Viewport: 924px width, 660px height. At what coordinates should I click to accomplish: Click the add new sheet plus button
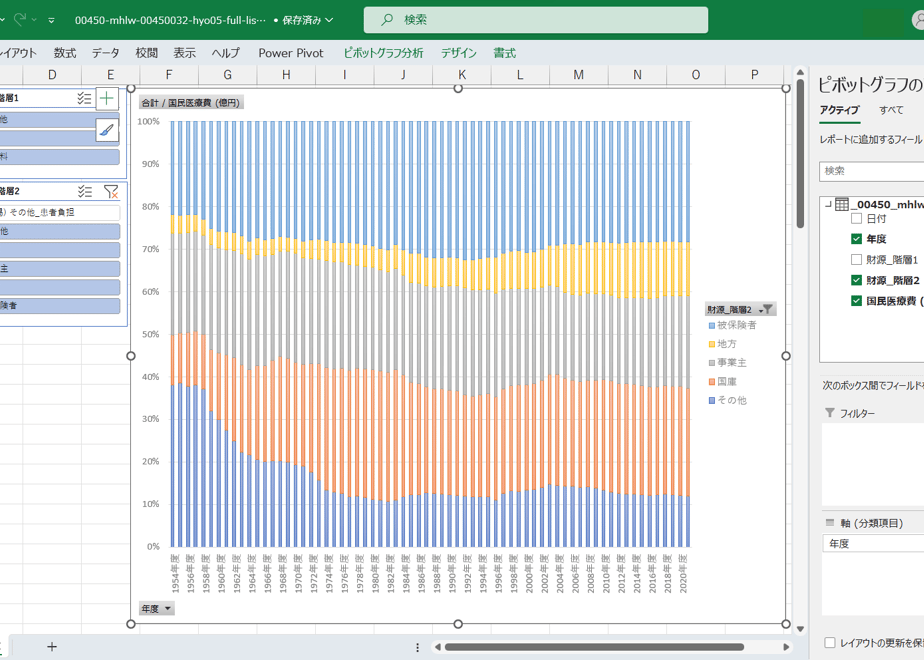click(52, 646)
